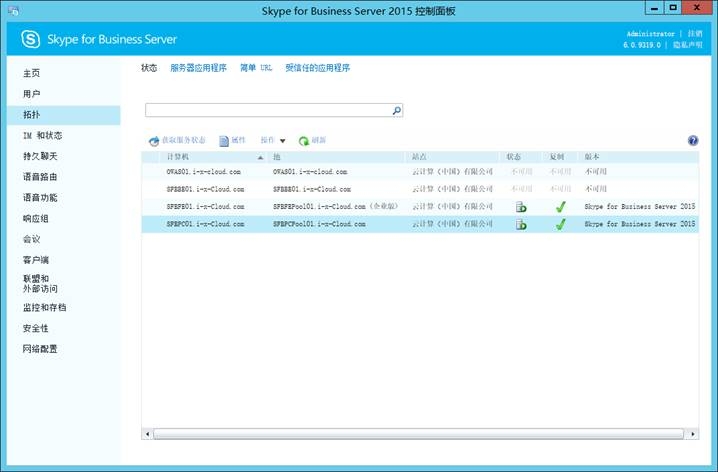The width and height of the screenshot is (718, 472).
Task: Close the control panel window
Action: coord(697,8)
